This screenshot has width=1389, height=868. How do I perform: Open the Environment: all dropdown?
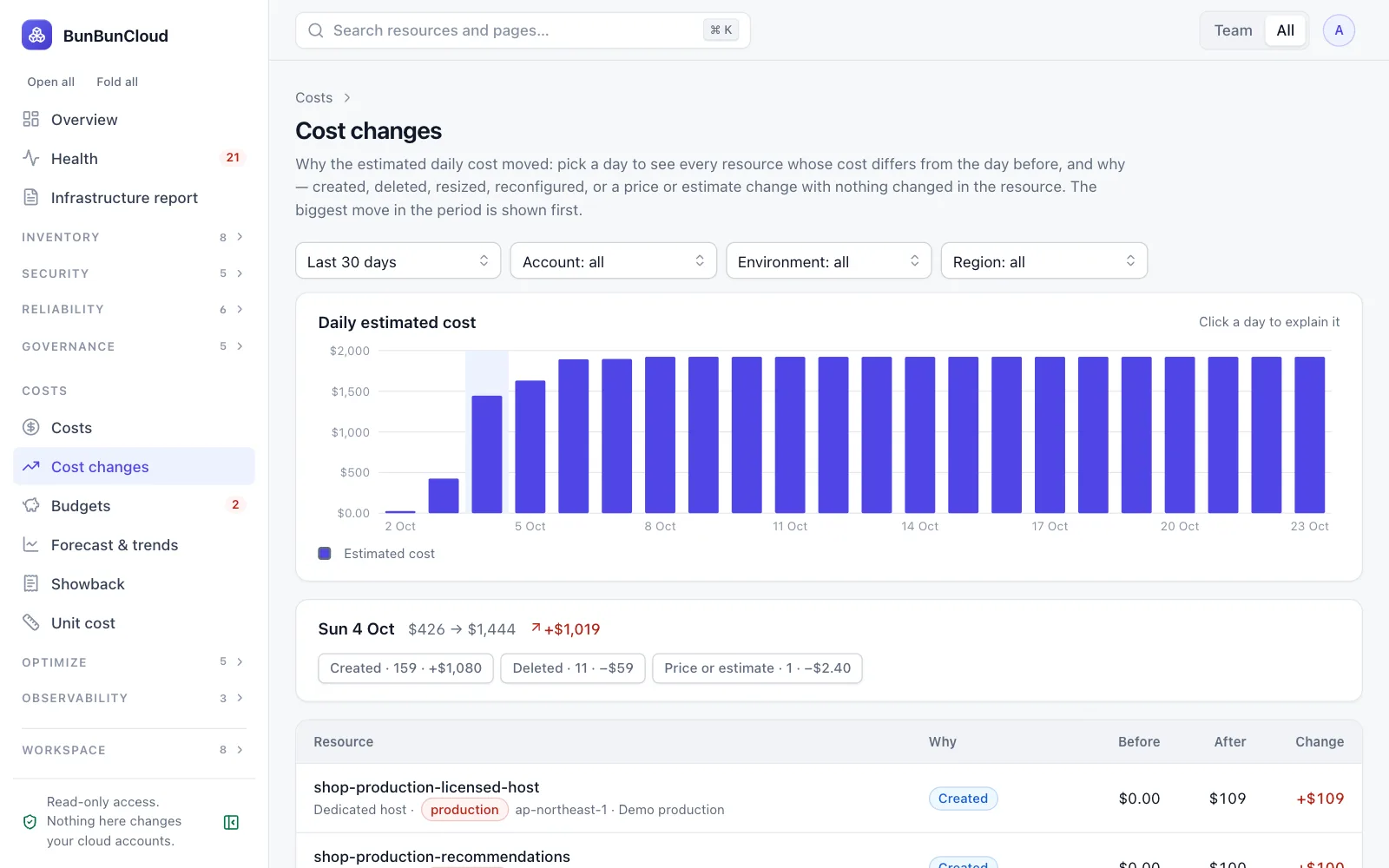828,261
